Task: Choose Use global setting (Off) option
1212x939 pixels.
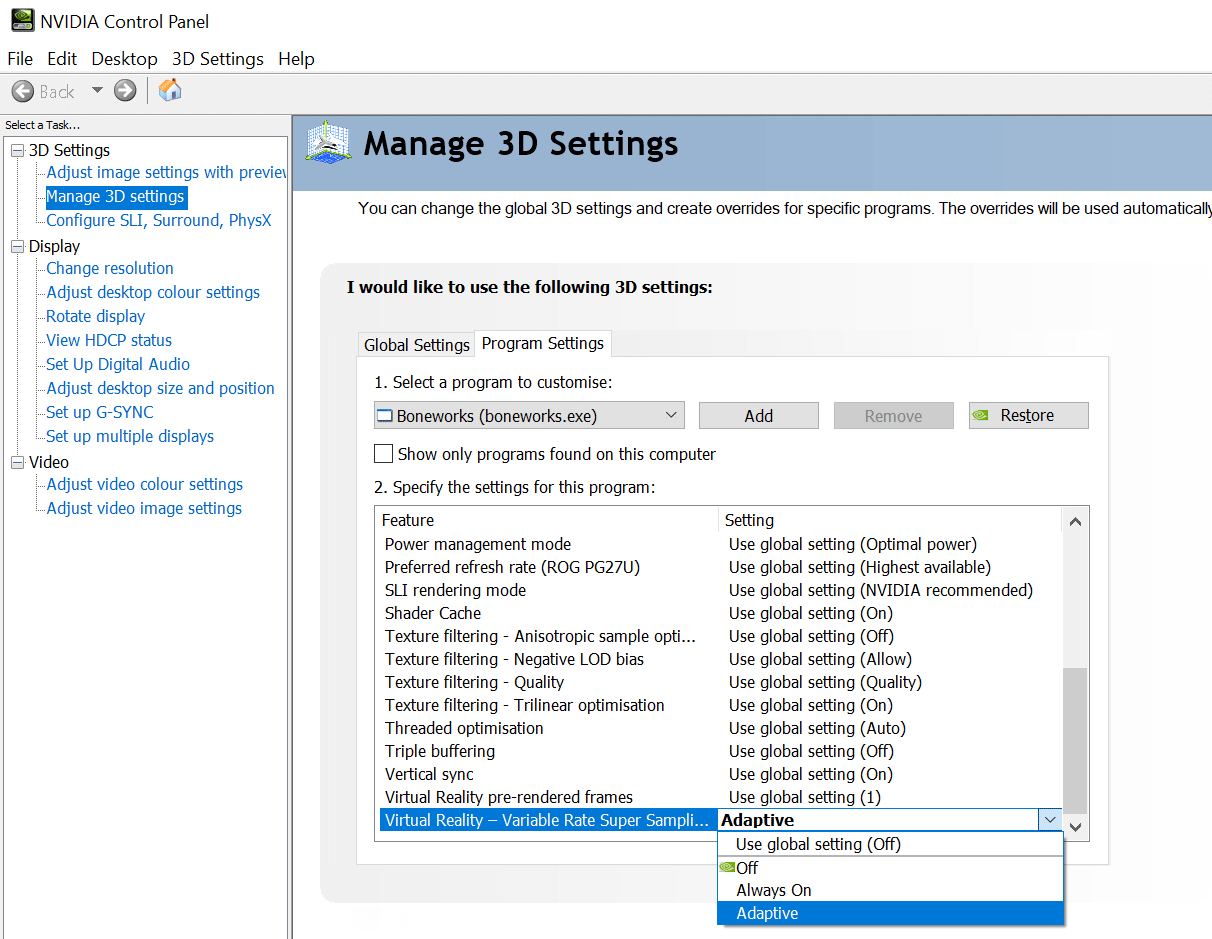Action: pos(818,844)
